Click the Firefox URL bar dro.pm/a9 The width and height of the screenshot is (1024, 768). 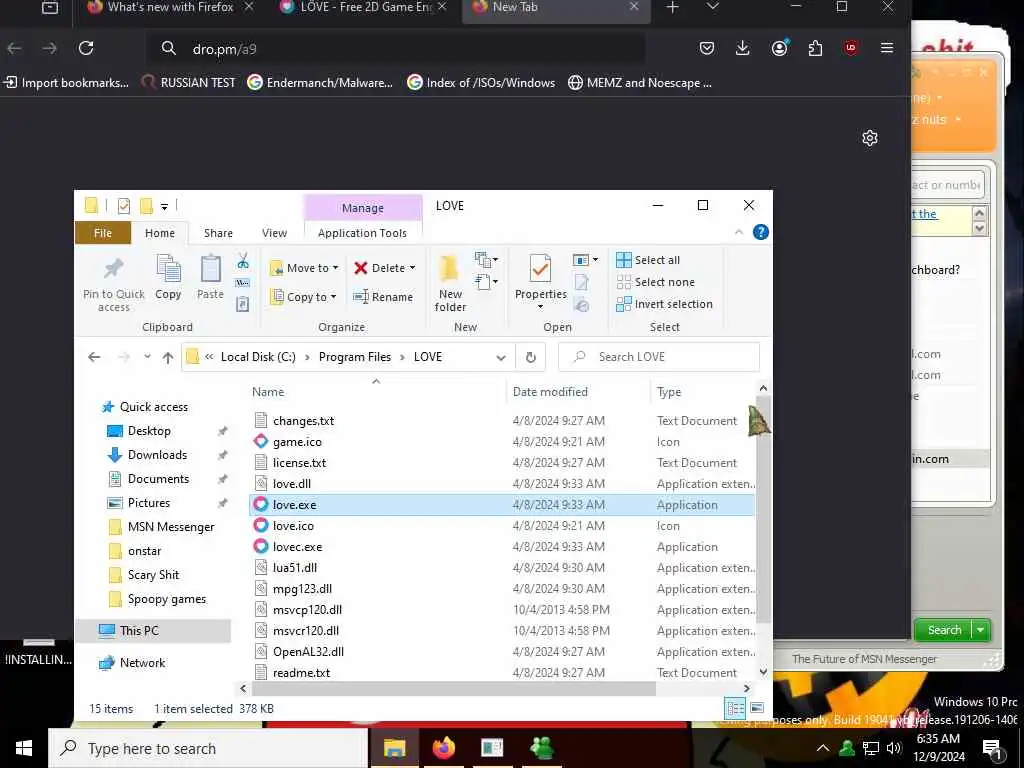(396, 49)
